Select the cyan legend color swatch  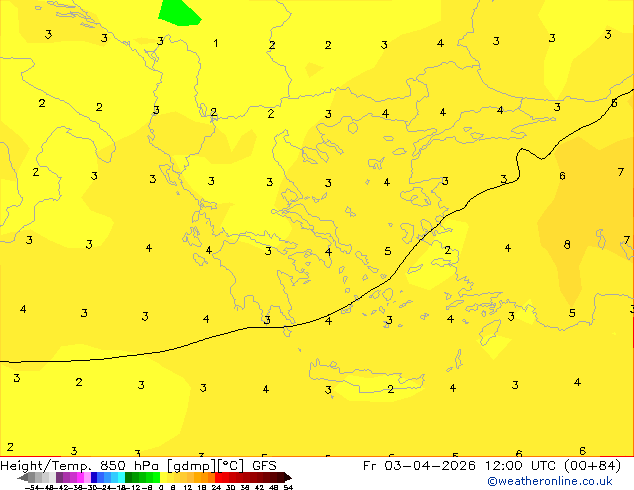(x=121, y=477)
